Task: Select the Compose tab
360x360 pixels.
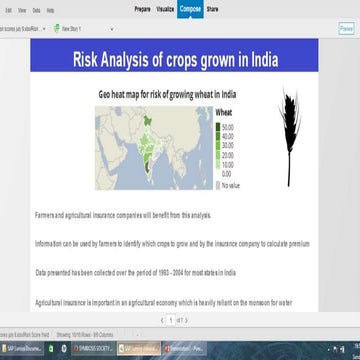Action: coord(190,9)
